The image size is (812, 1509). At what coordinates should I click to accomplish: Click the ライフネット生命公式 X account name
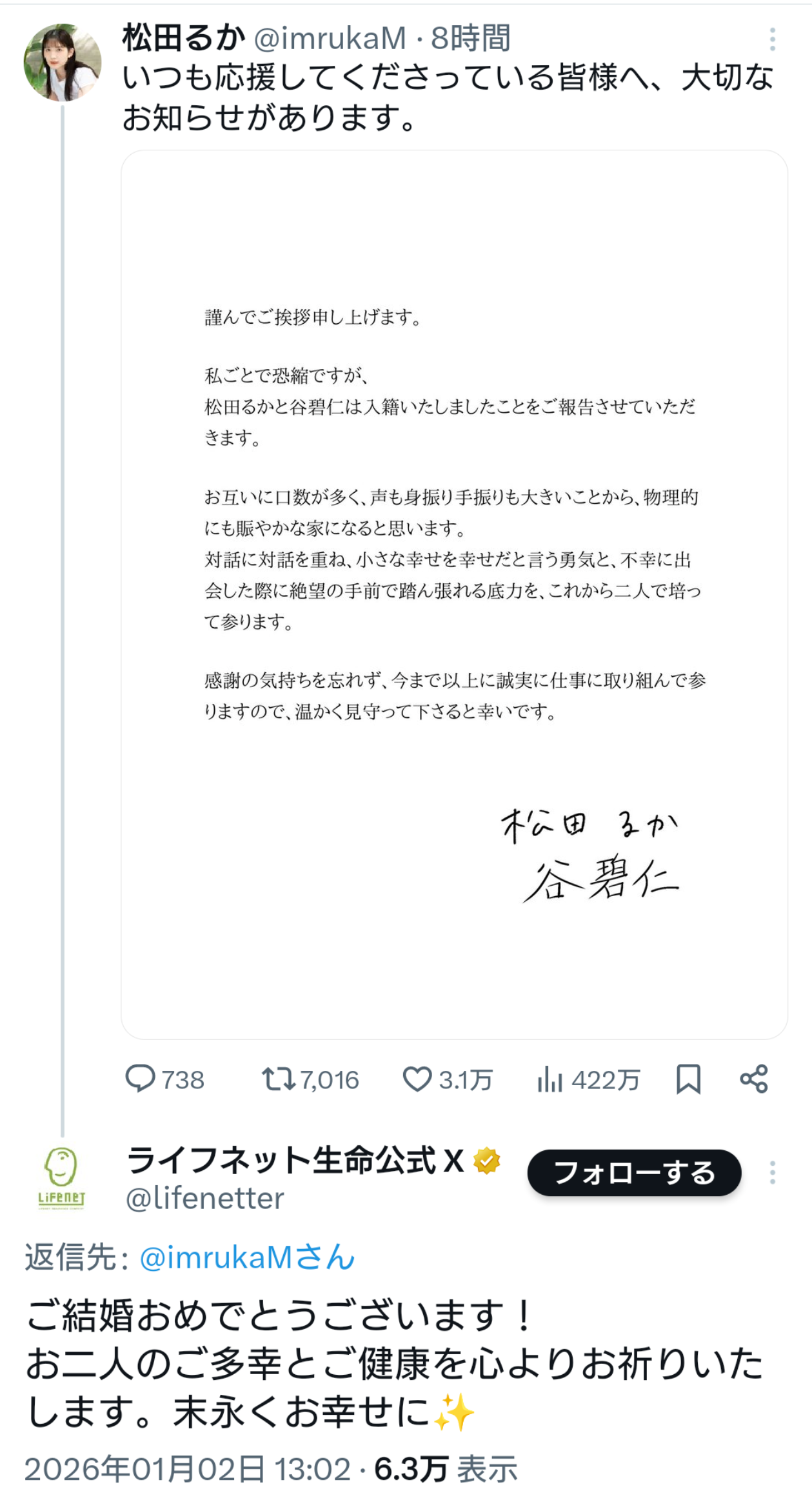pyautogui.click(x=295, y=1161)
